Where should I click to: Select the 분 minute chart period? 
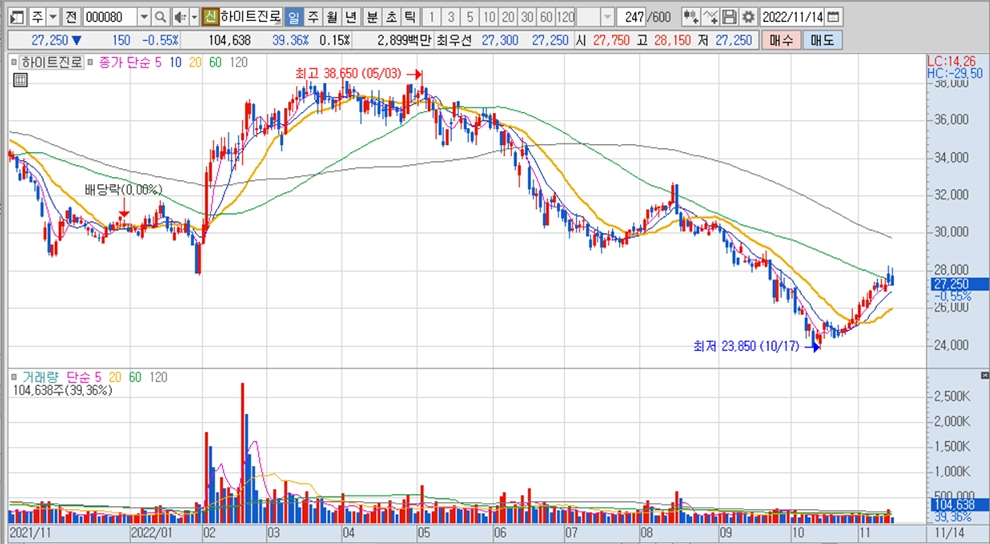372,17
